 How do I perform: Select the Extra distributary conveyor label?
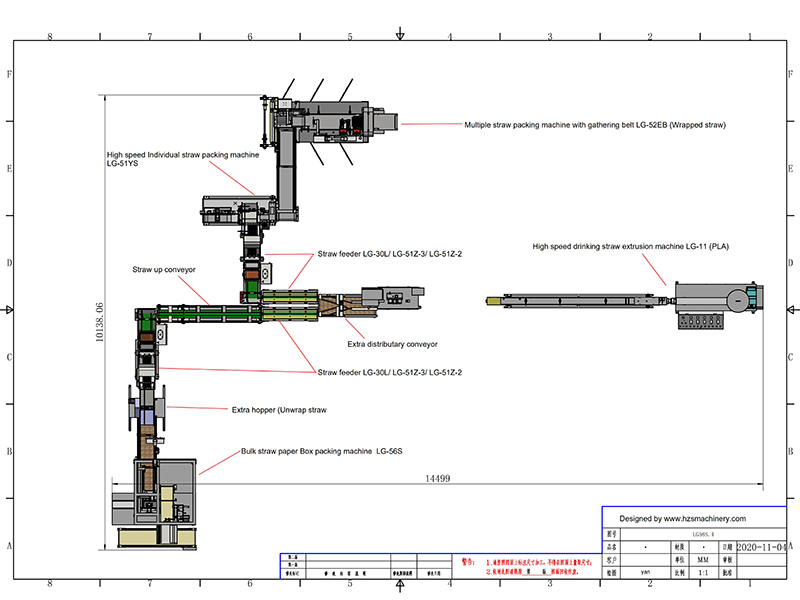coord(392,344)
